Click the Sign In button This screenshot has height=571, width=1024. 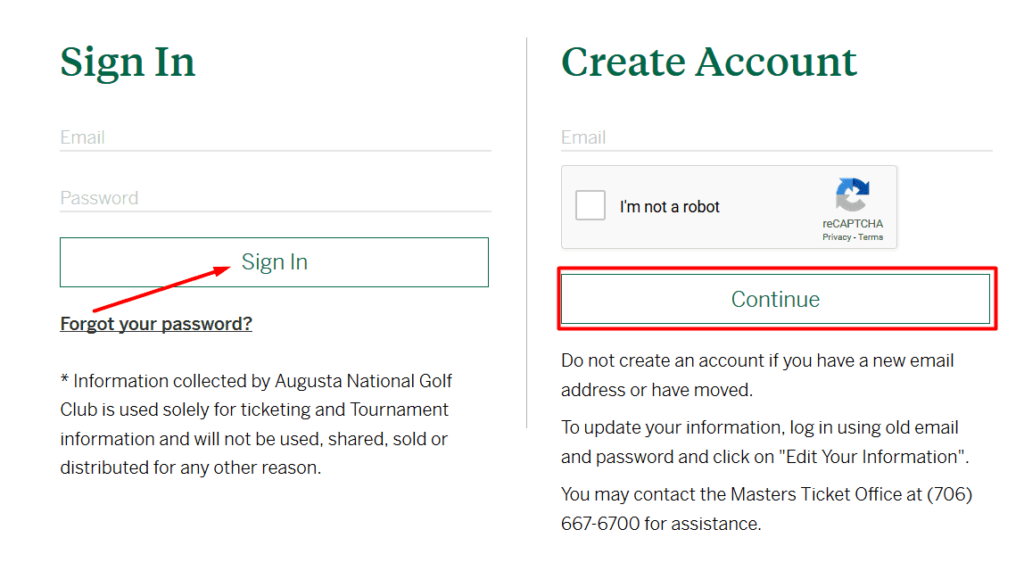click(274, 262)
